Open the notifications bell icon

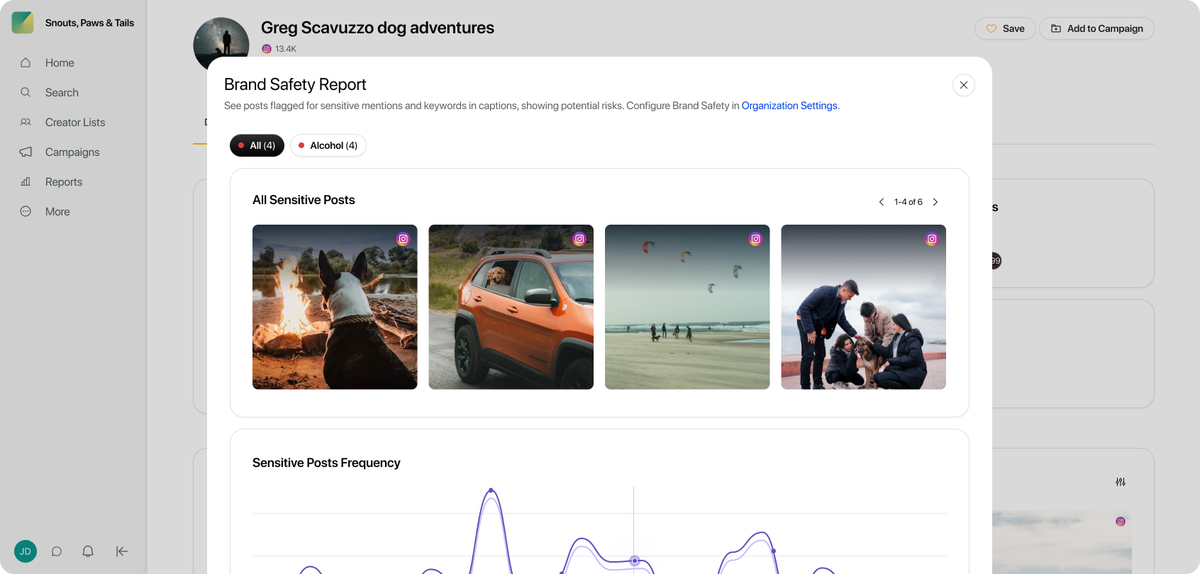88,551
